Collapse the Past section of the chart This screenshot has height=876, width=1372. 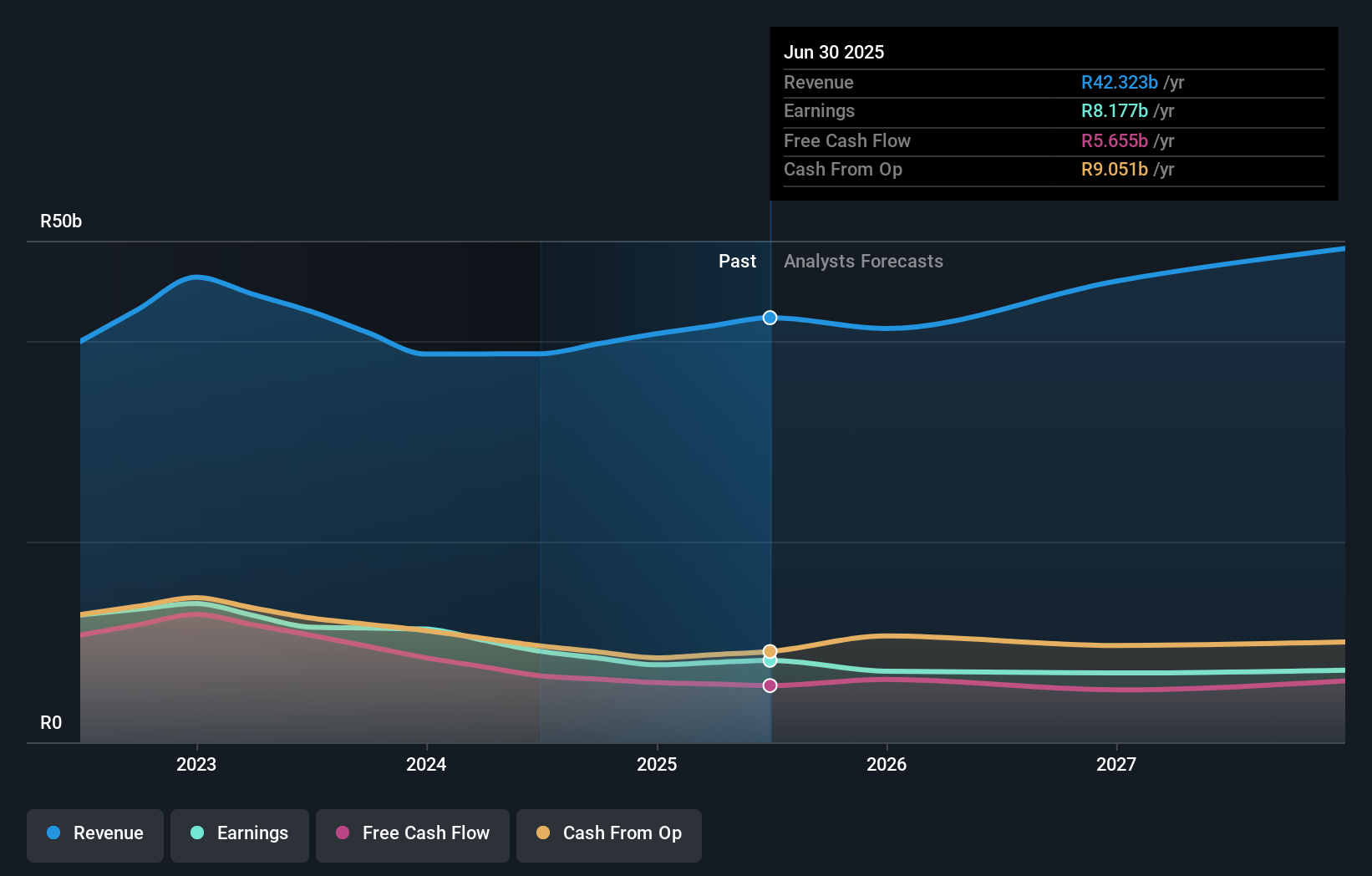pyautogui.click(x=737, y=262)
